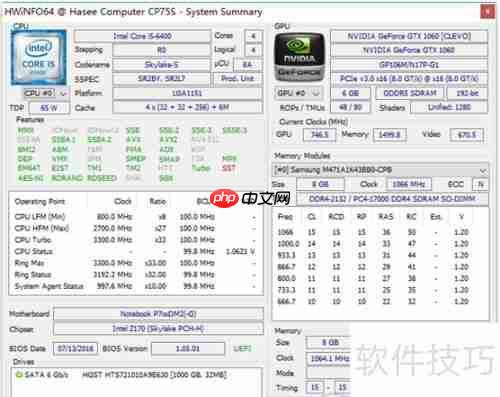Click the Ring Status row
The width and height of the screenshot is (500, 397).
pyautogui.click(x=135, y=275)
